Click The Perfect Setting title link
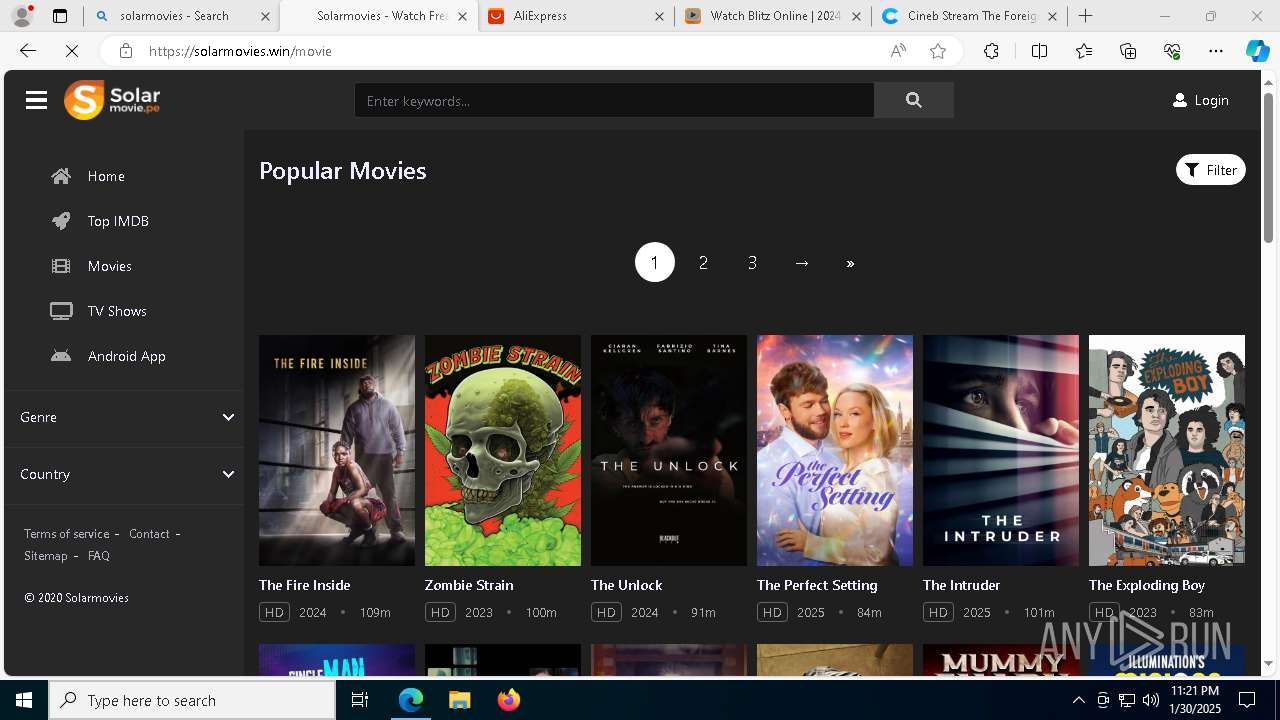Viewport: 1280px width, 720px height. (x=817, y=585)
